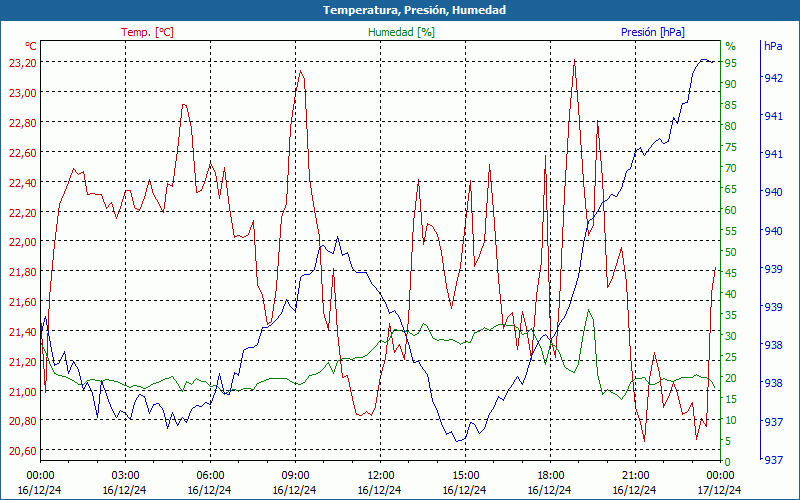Select the blue "Presión [hPa]" legend label
Viewport: 800px width, 500px height.
(x=653, y=32)
